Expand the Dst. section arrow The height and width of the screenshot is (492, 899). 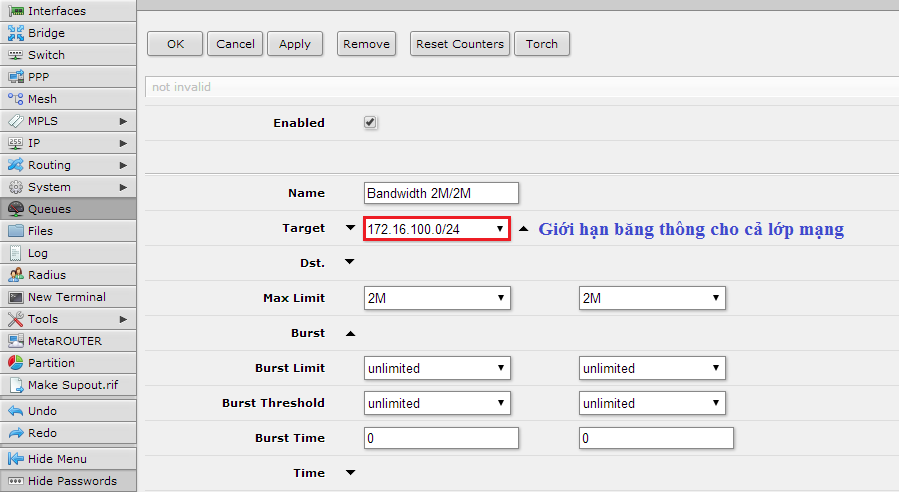tap(349, 263)
